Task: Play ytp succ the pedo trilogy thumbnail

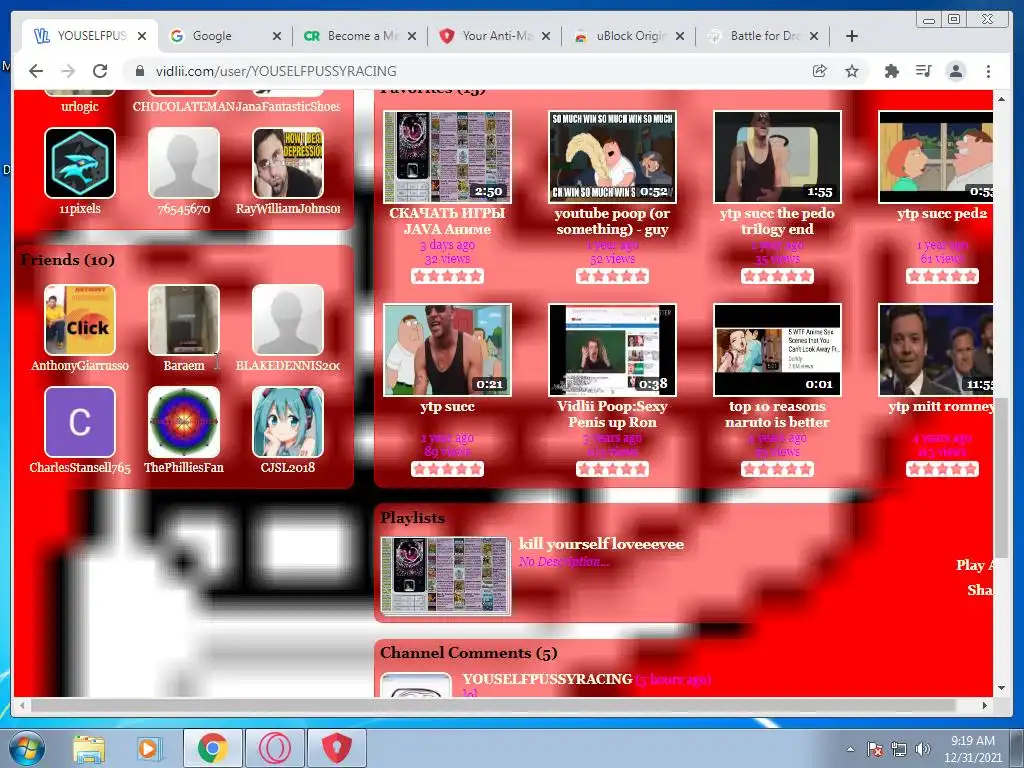Action: tap(777, 157)
